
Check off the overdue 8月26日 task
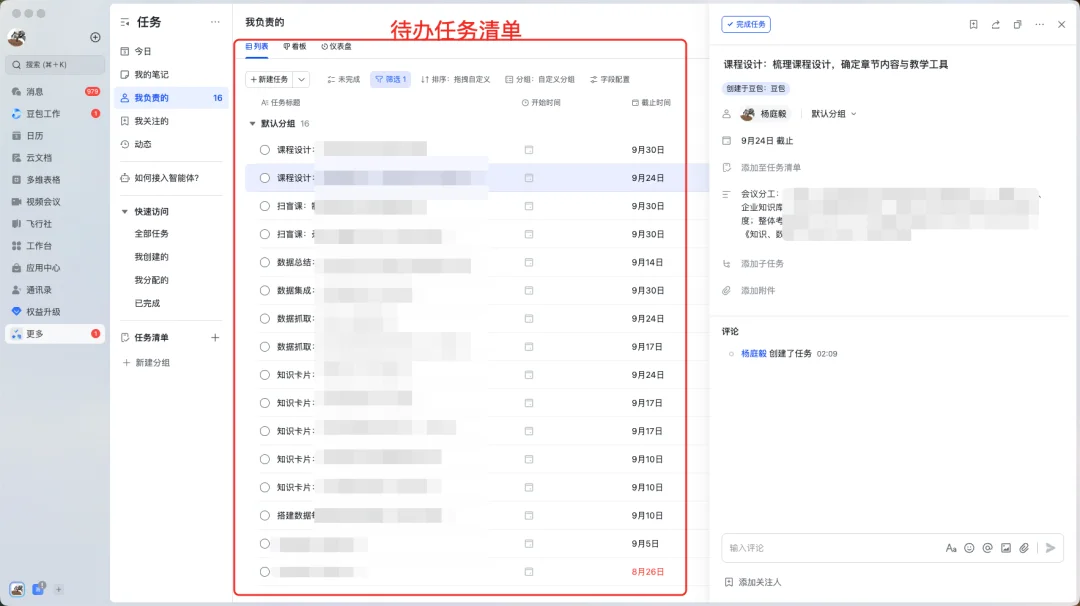pos(264,572)
